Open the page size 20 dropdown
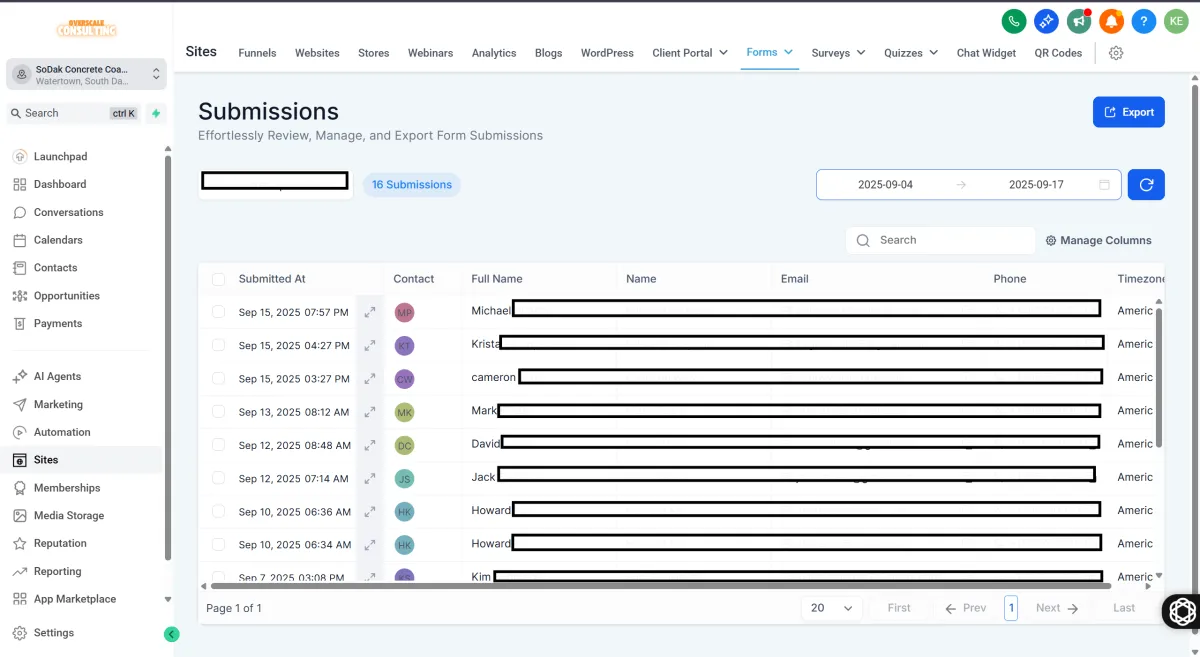Screen dimensions: 1200x657 tap(832, 608)
